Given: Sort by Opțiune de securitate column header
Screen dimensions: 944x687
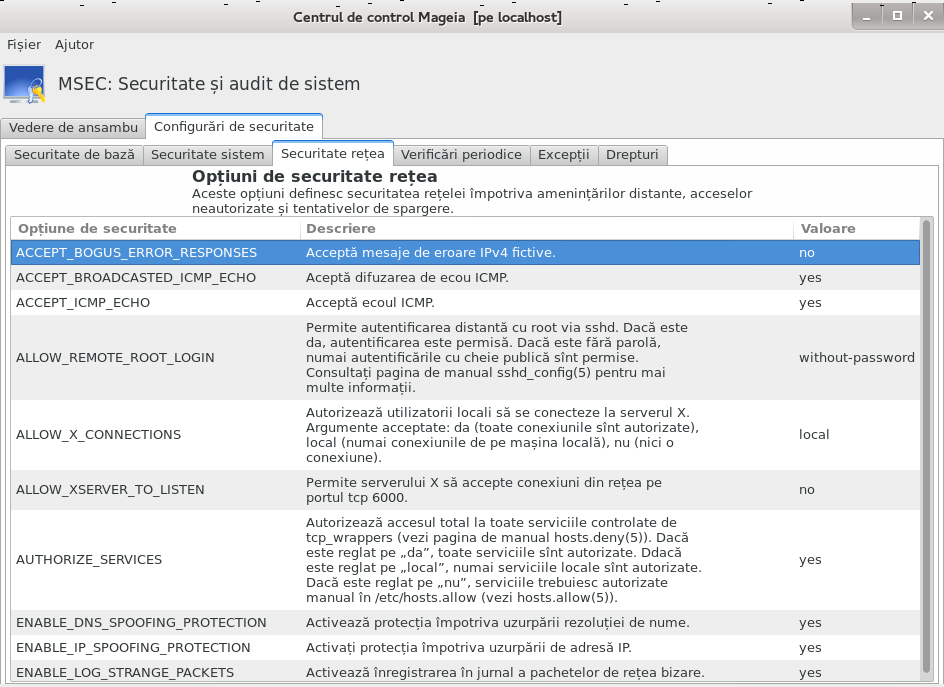Looking at the screenshot, I should coord(155,229).
